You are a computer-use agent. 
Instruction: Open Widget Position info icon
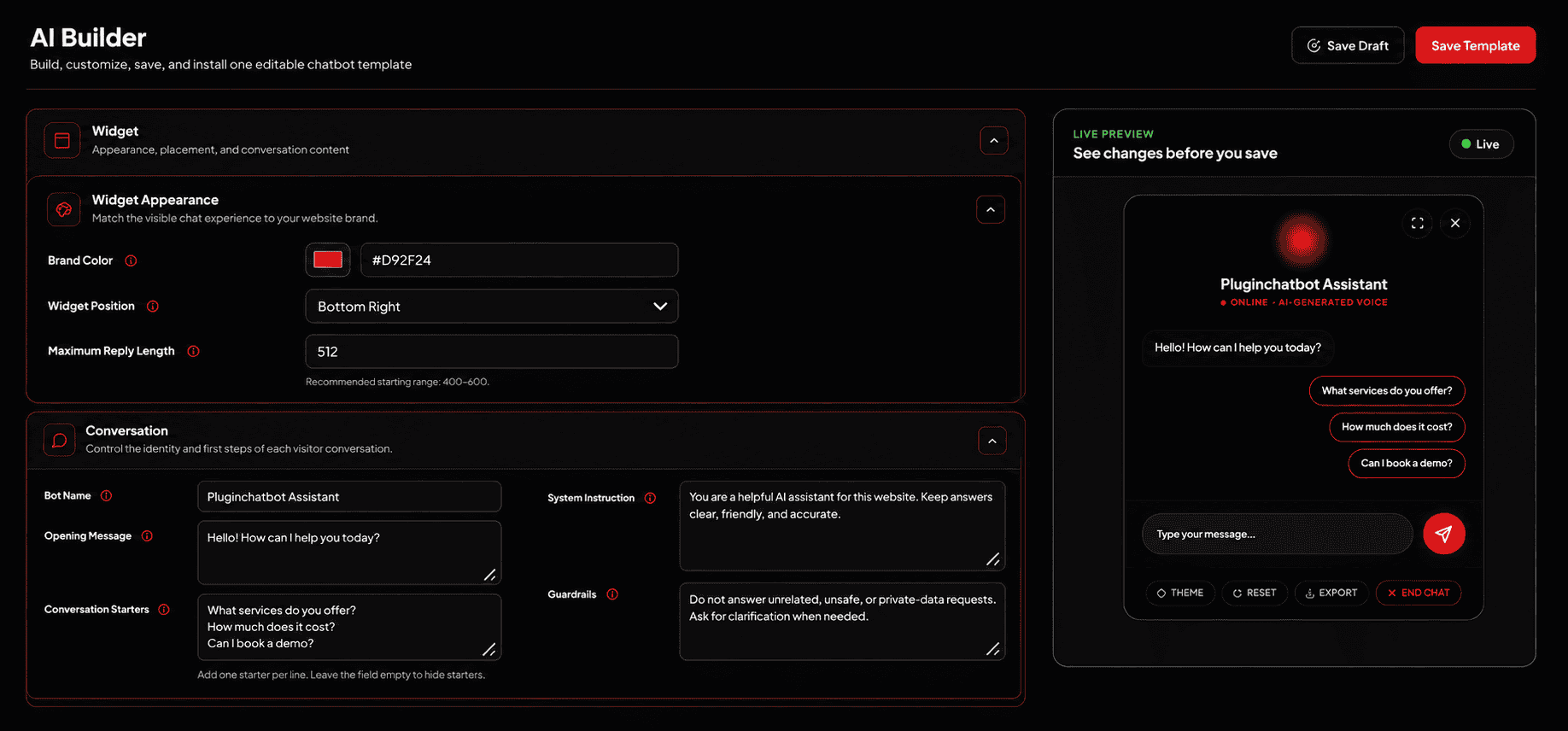click(x=153, y=306)
